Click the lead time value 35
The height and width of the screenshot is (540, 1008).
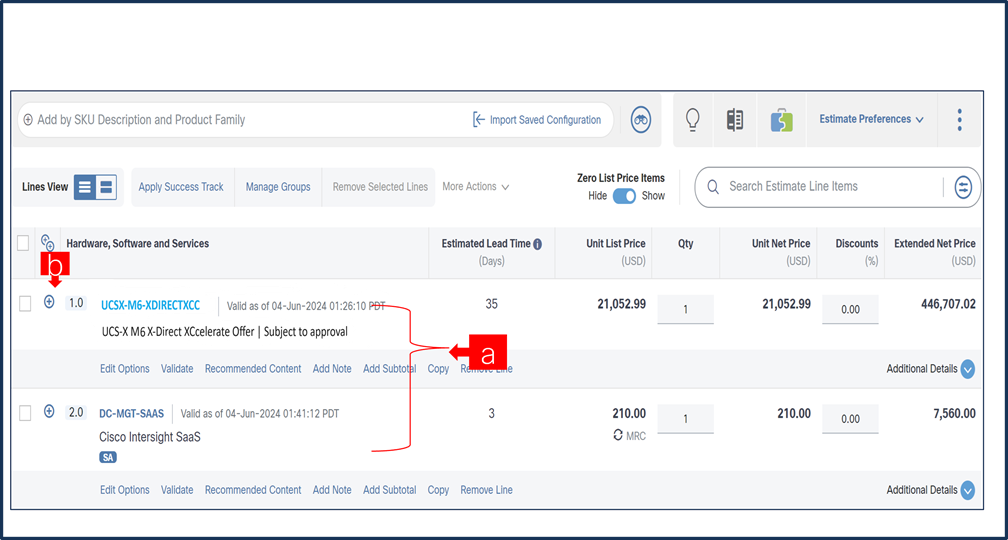492,304
